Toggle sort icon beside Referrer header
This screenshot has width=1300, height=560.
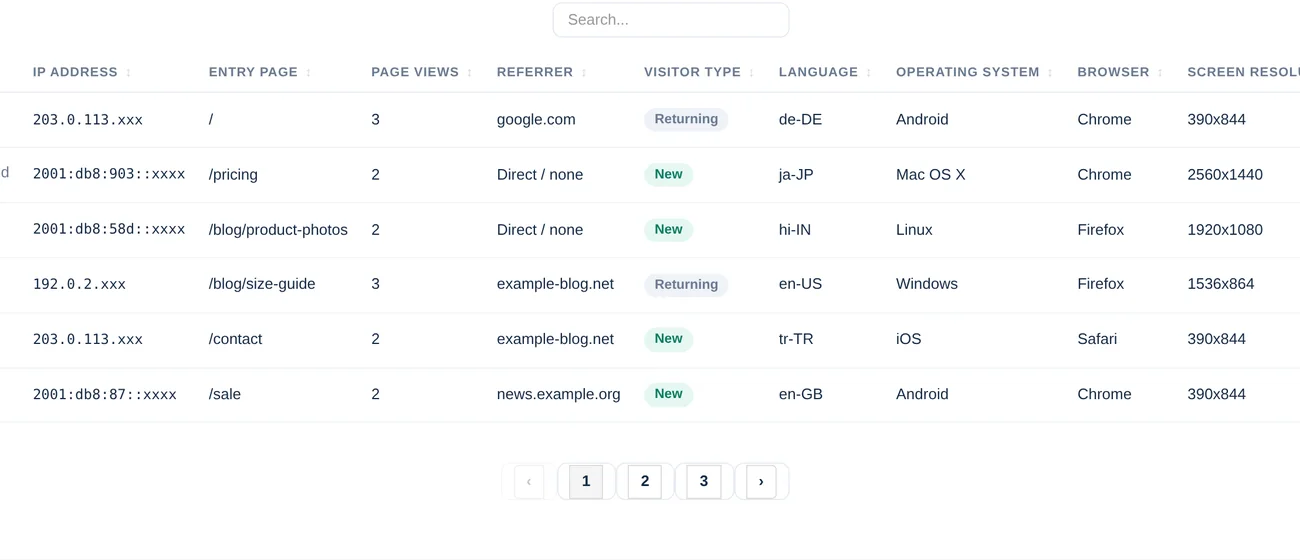[x=584, y=73]
